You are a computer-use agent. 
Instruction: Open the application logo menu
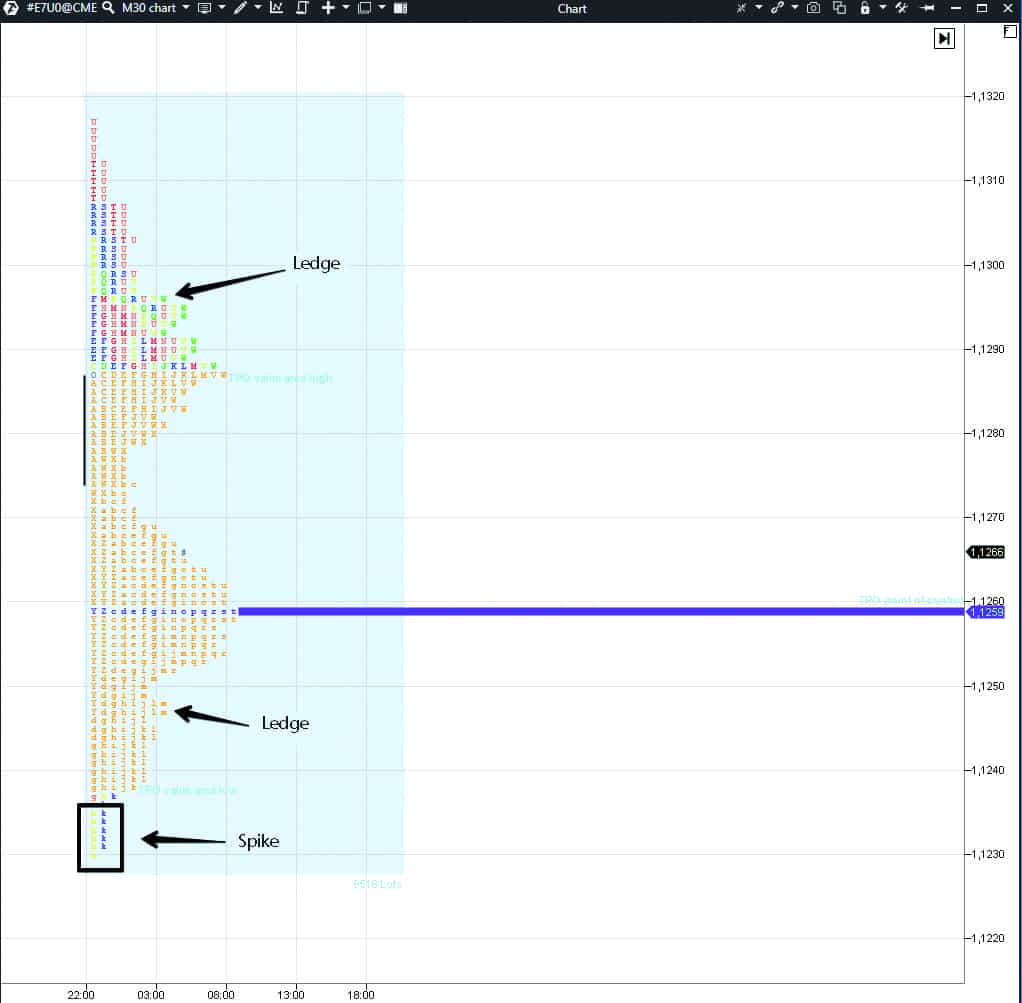pyautogui.click(x=11, y=8)
